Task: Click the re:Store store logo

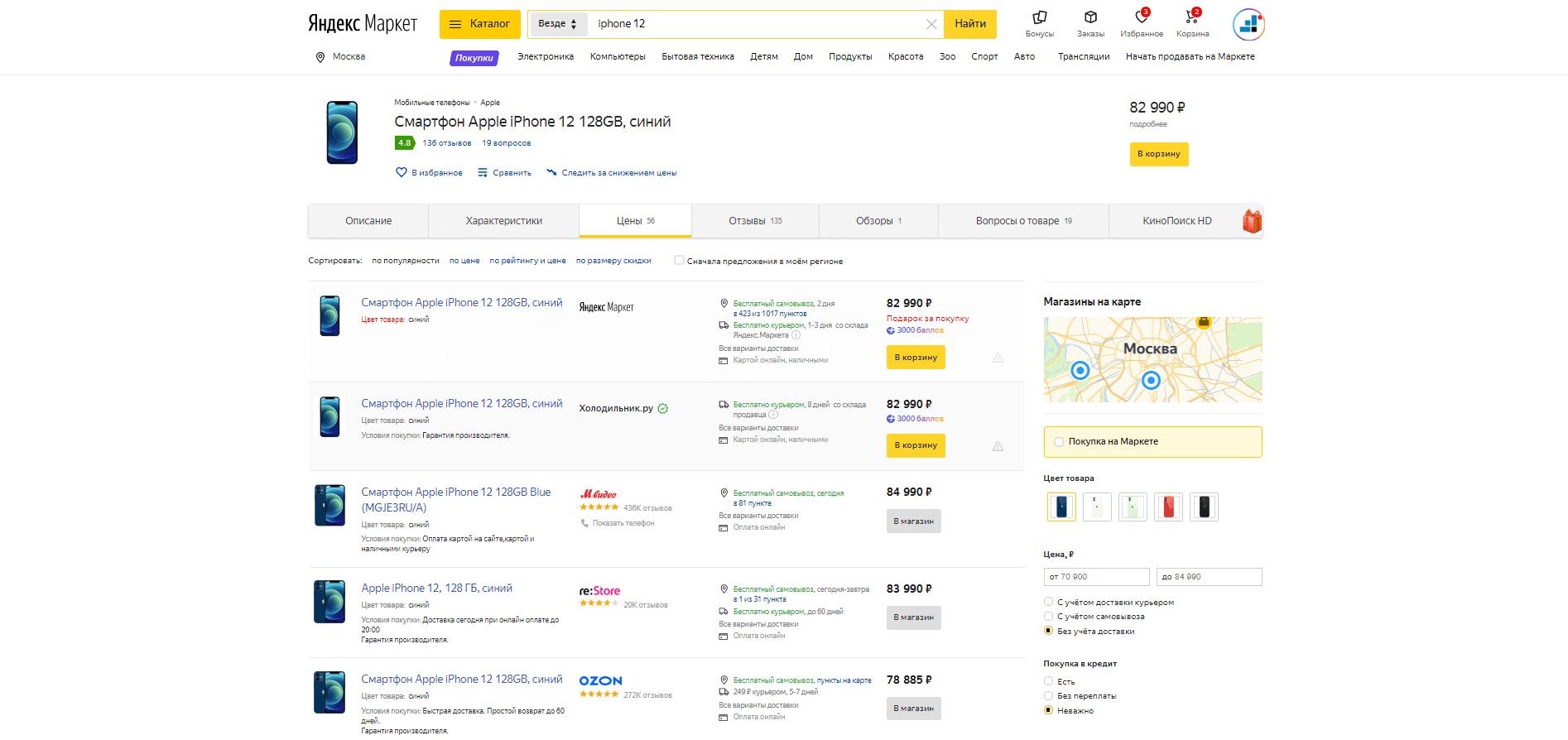Action: coord(599,591)
